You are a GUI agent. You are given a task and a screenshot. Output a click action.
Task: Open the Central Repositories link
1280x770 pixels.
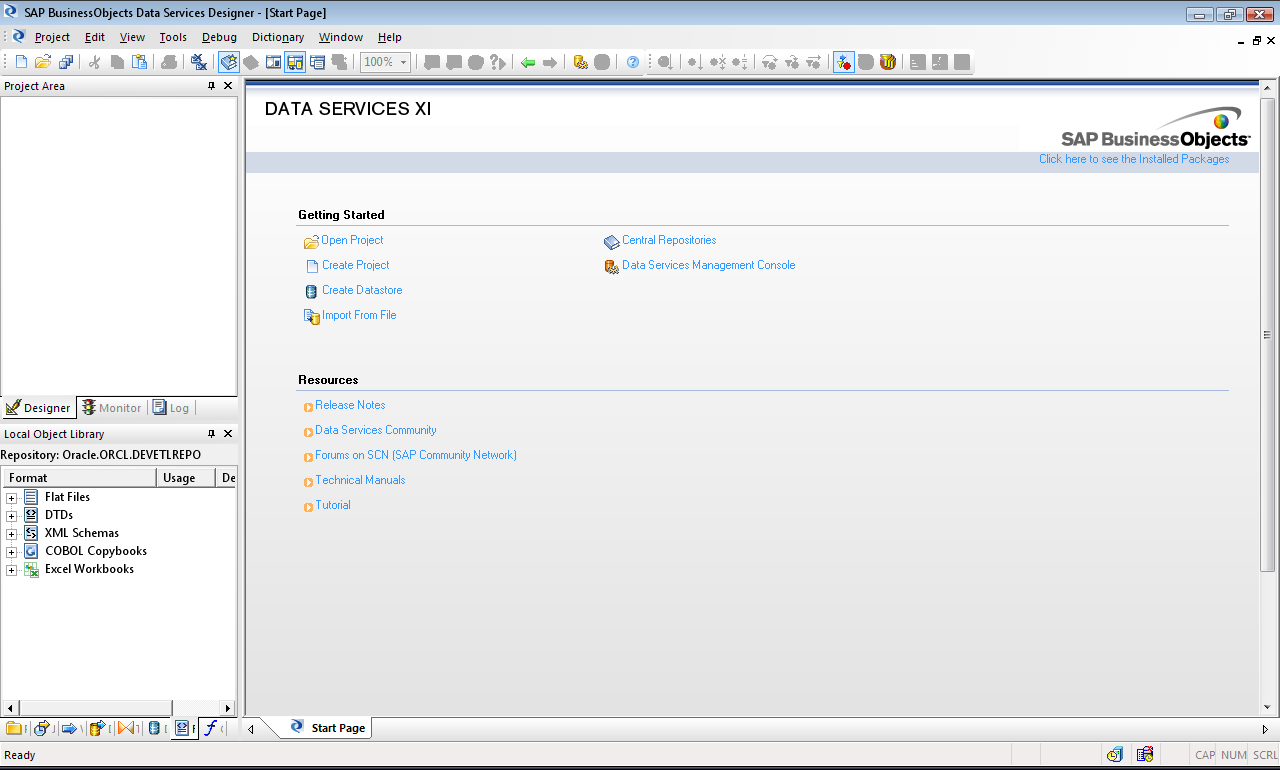[669, 240]
